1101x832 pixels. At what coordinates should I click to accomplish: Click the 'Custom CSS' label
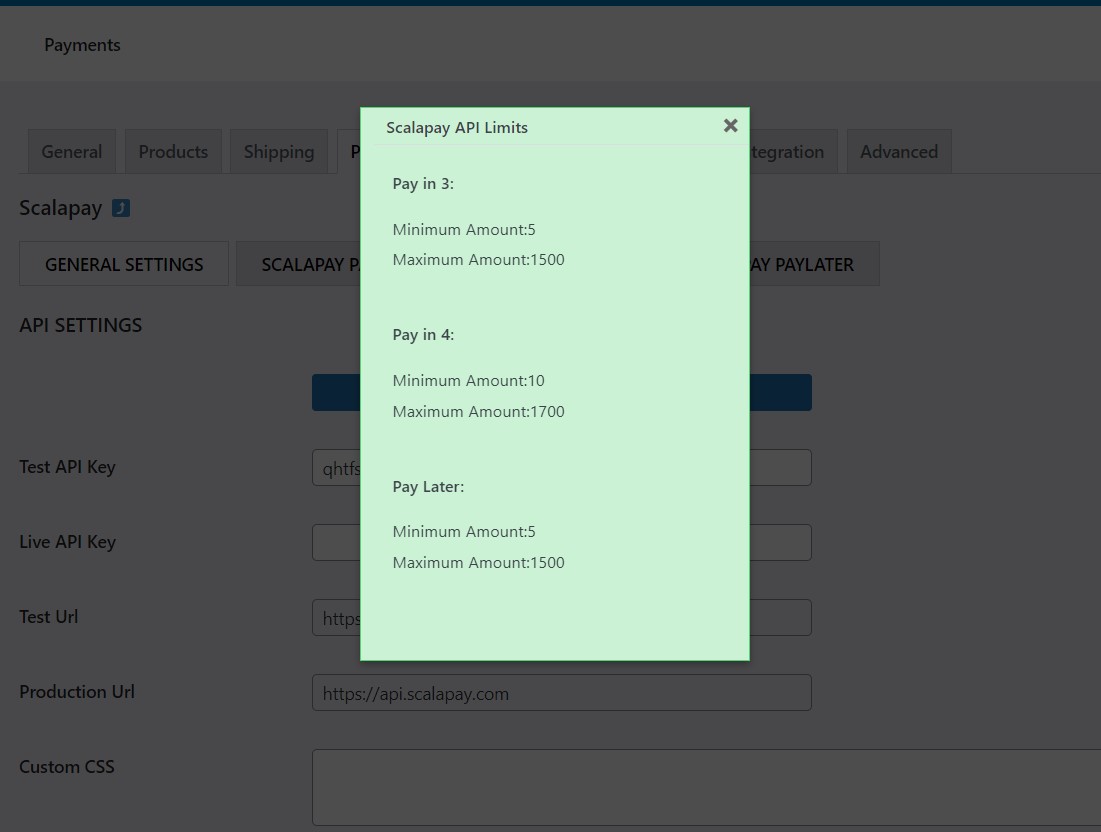(x=67, y=767)
